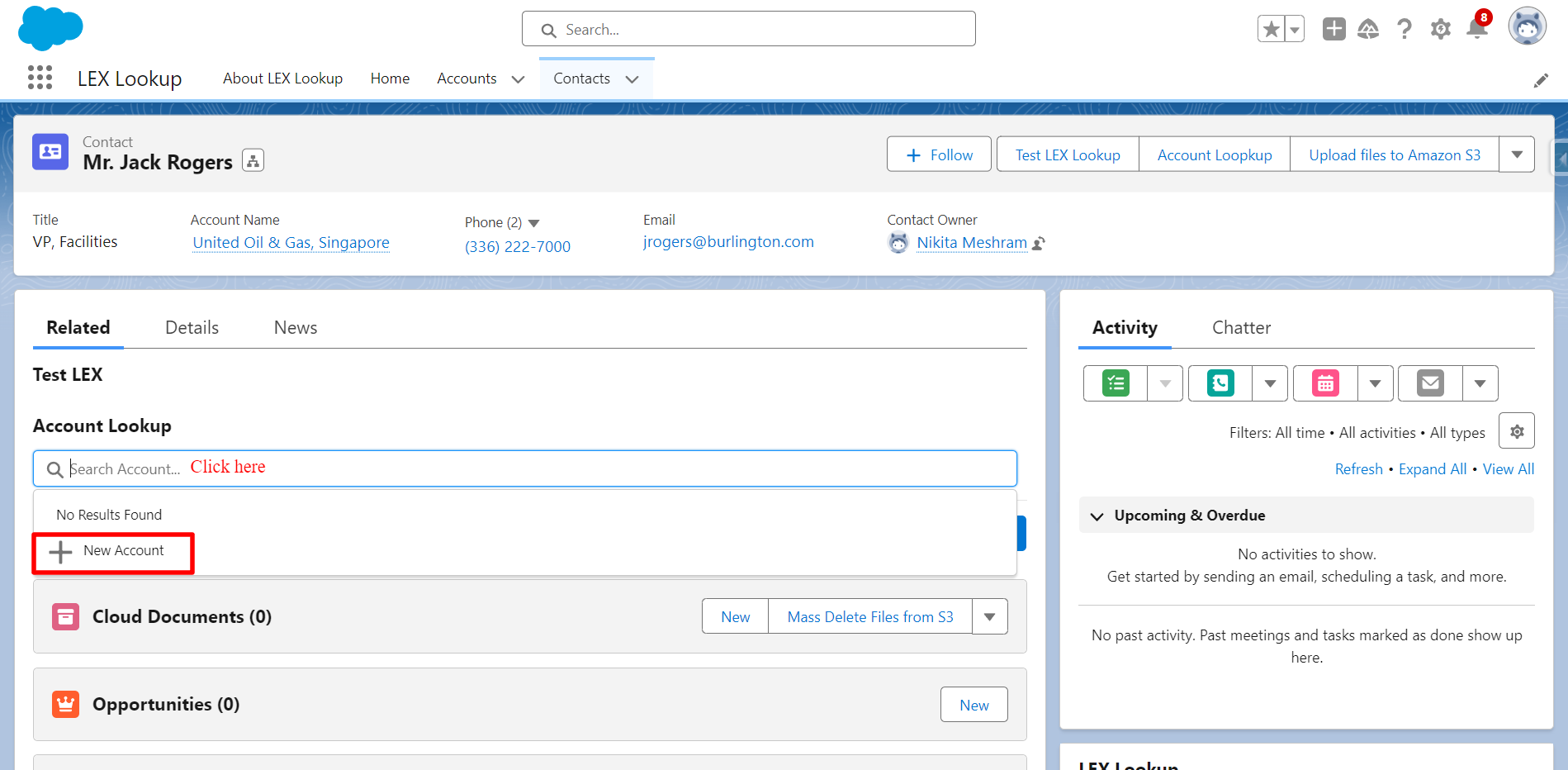Open United Oil & Gas, Singapore account link
The image size is (1568, 770).
[291, 242]
